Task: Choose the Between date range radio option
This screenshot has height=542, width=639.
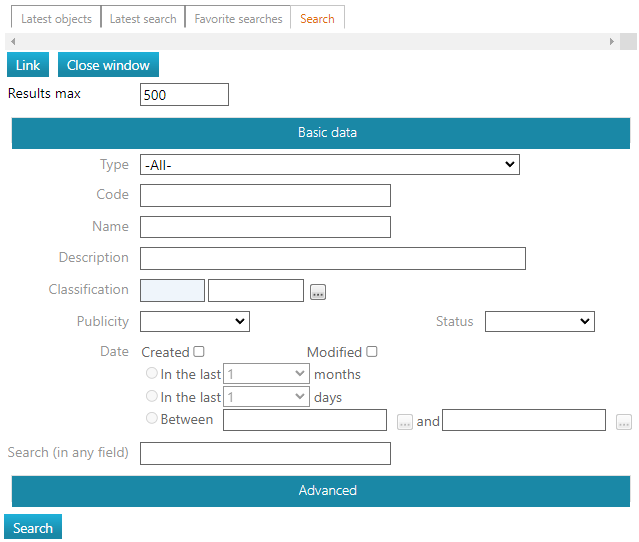Action: click(152, 418)
